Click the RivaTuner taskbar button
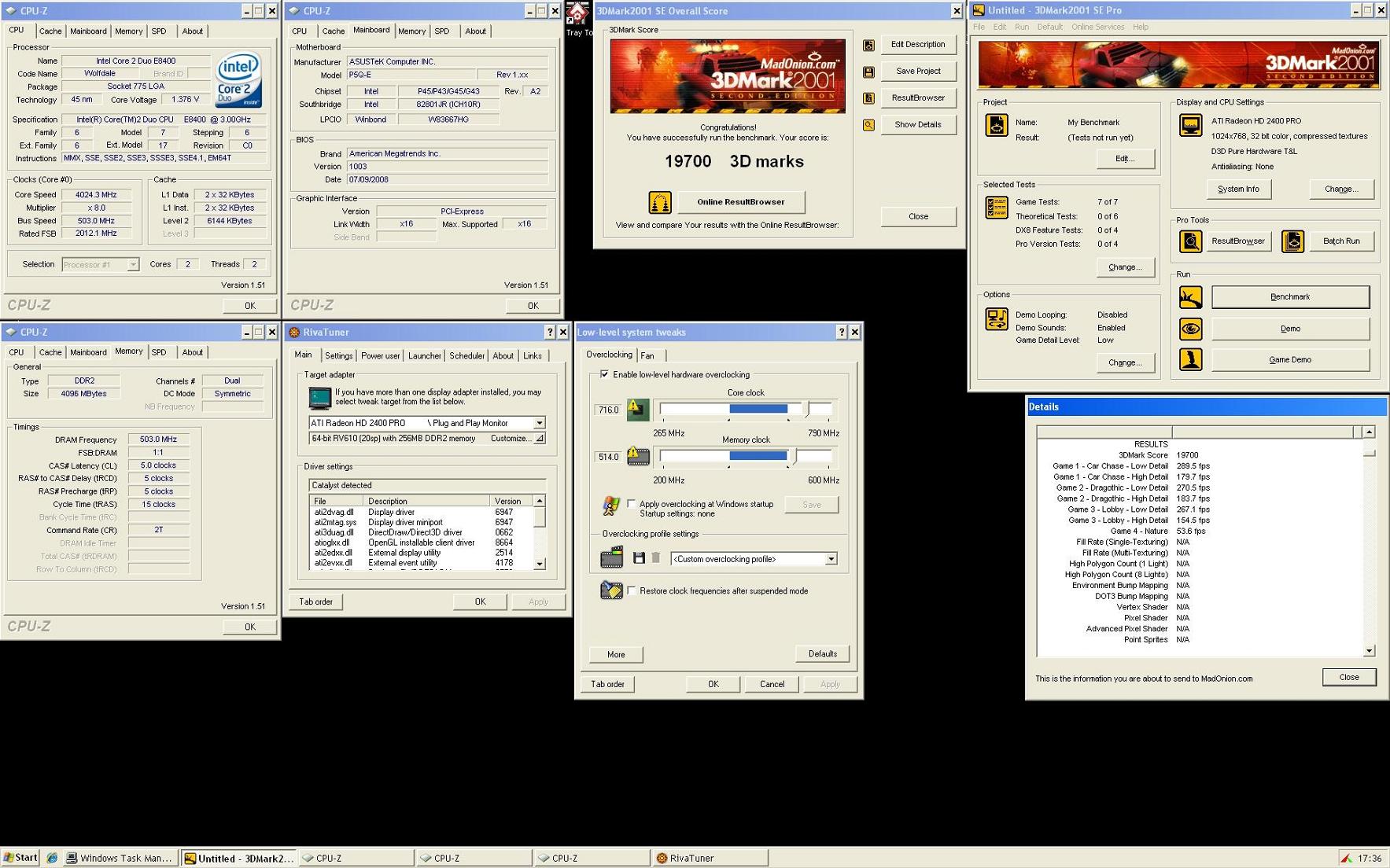 pos(710,858)
